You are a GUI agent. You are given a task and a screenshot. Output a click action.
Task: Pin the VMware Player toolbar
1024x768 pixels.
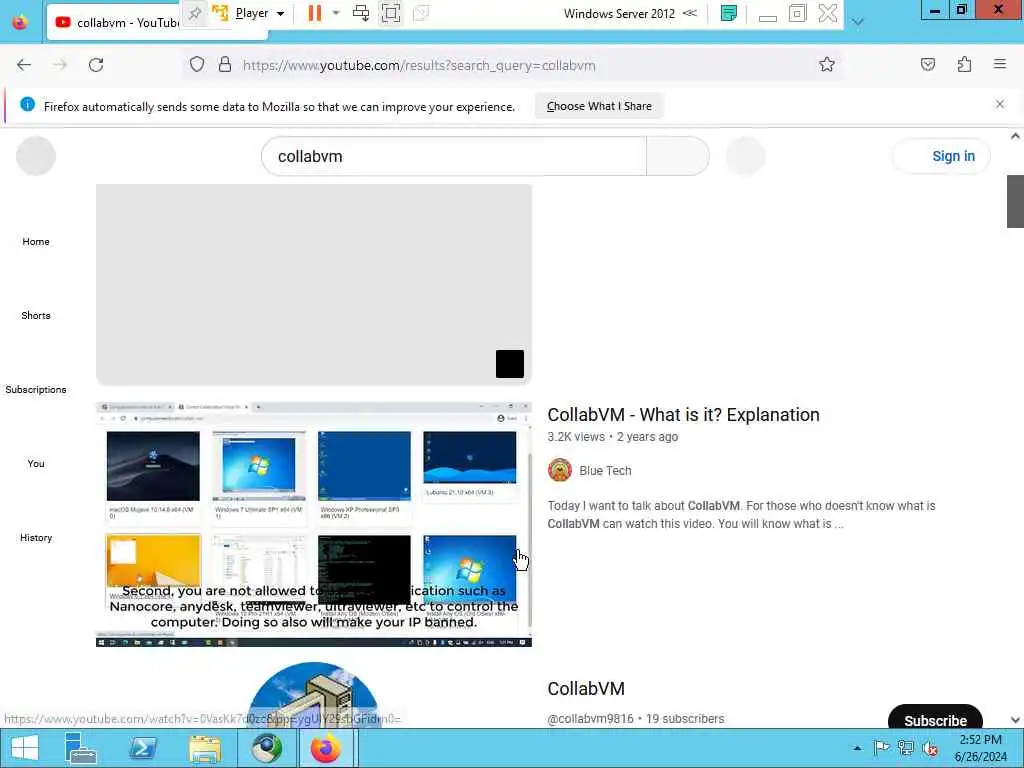(x=195, y=13)
